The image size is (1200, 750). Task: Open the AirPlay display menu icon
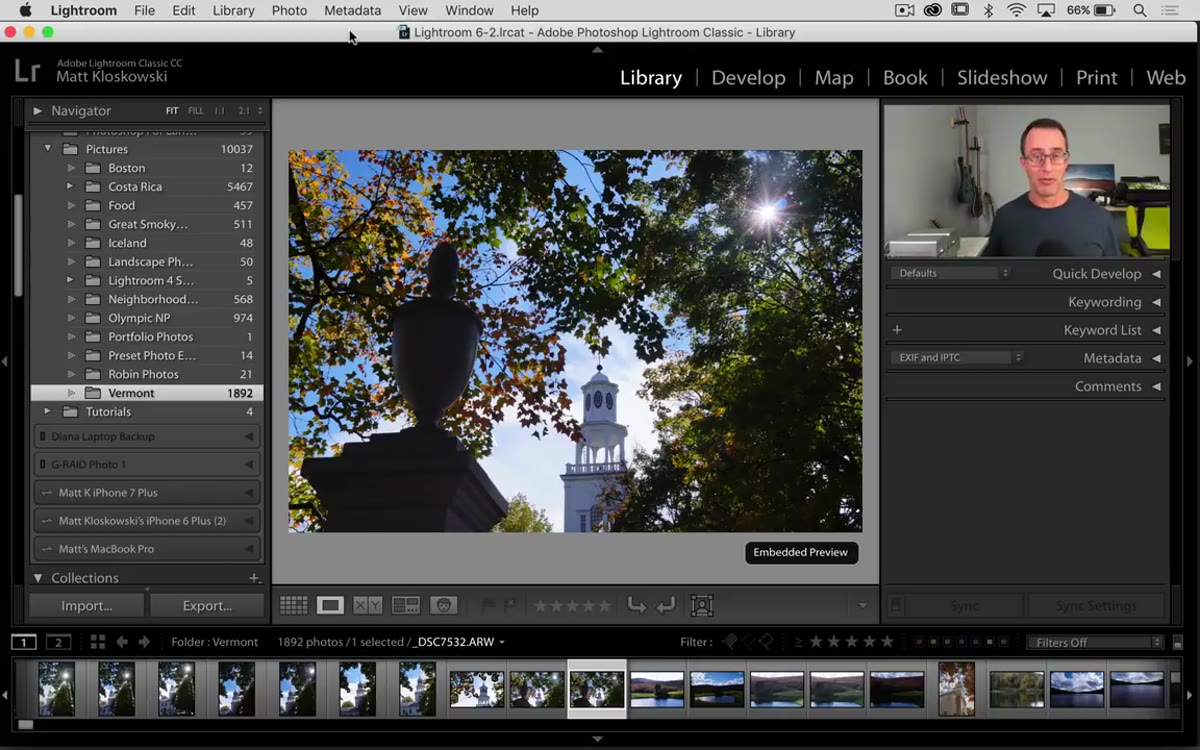click(1046, 10)
